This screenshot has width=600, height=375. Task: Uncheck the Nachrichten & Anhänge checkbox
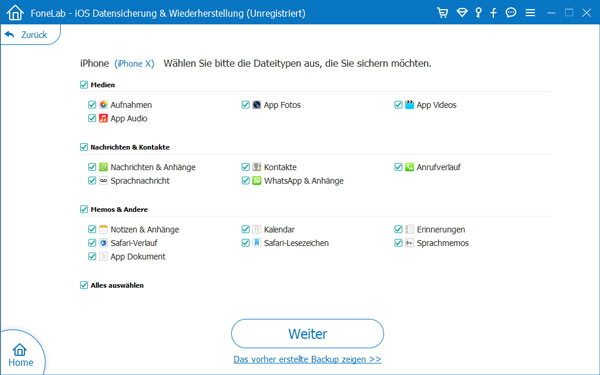pos(92,167)
